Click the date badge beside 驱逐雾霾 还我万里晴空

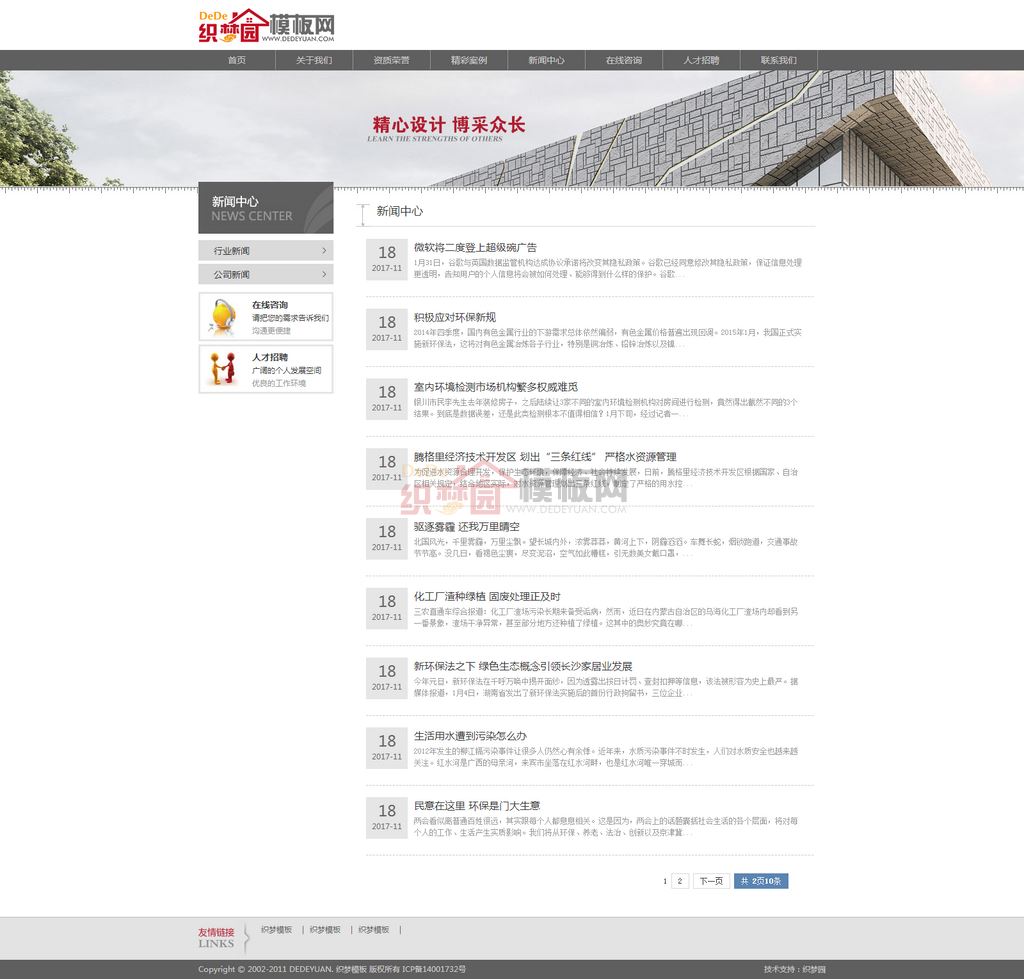[386, 538]
